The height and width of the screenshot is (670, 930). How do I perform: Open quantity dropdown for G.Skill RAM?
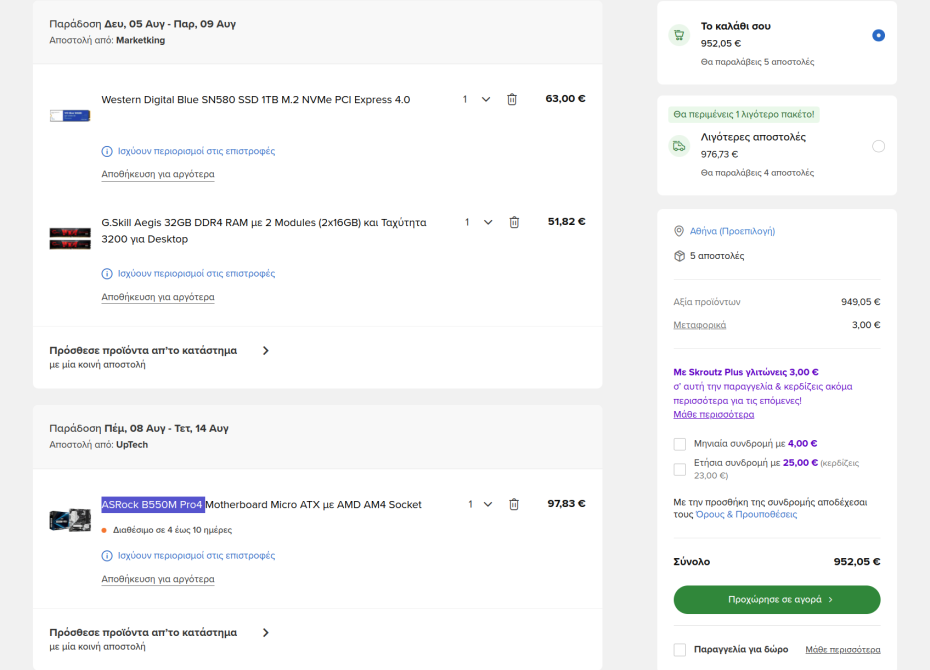click(x=488, y=222)
